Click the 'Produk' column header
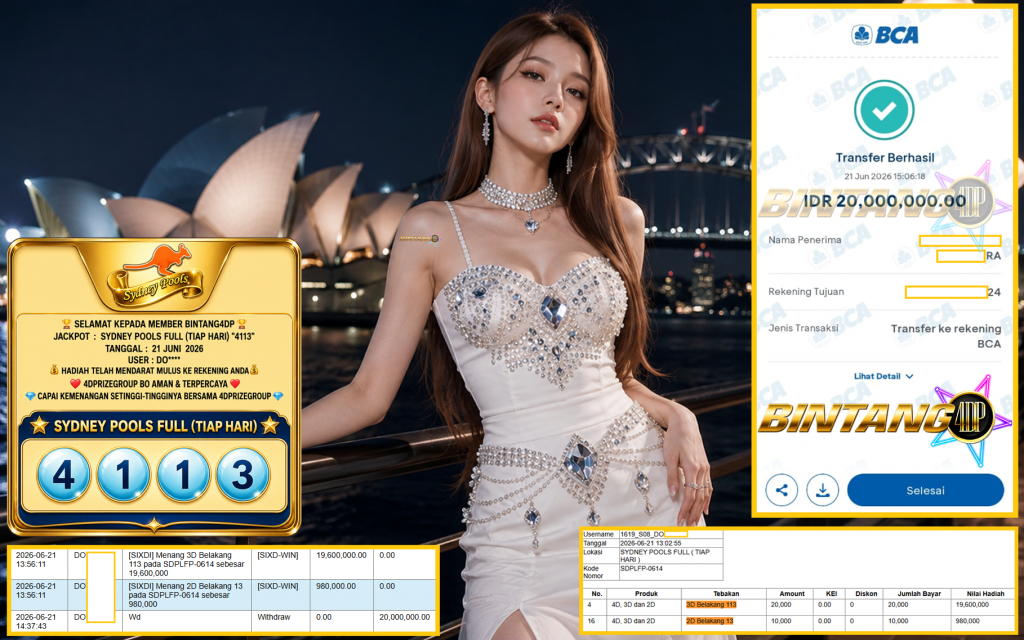 coord(646,594)
